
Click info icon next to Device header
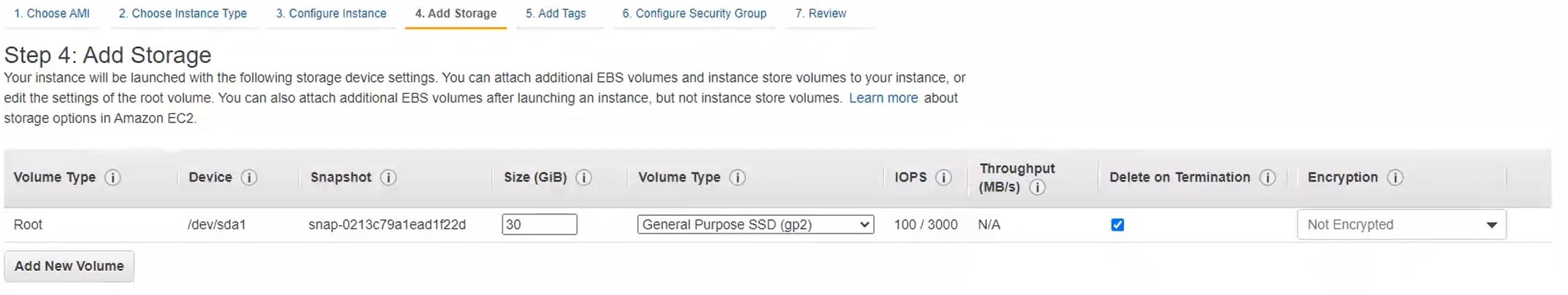click(249, 177)
